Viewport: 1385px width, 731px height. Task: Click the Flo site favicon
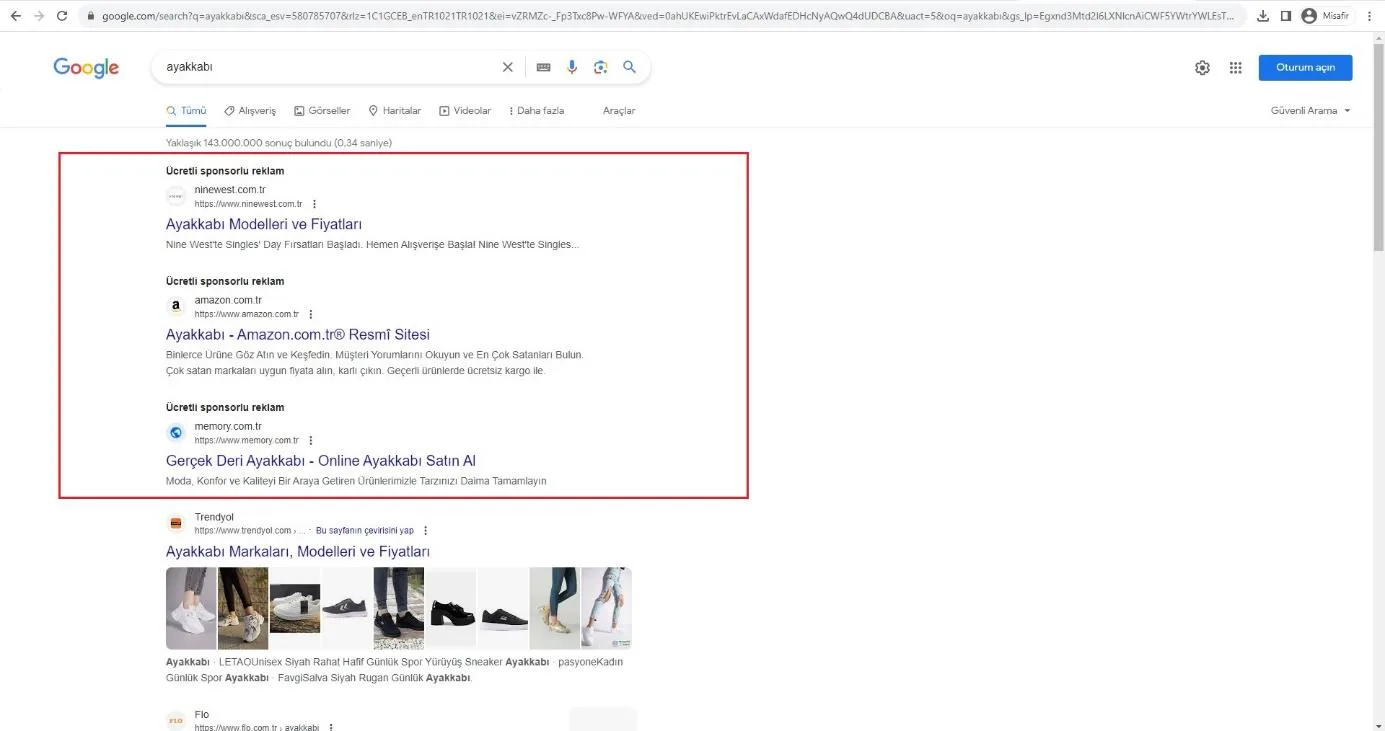tap(176, 720)
